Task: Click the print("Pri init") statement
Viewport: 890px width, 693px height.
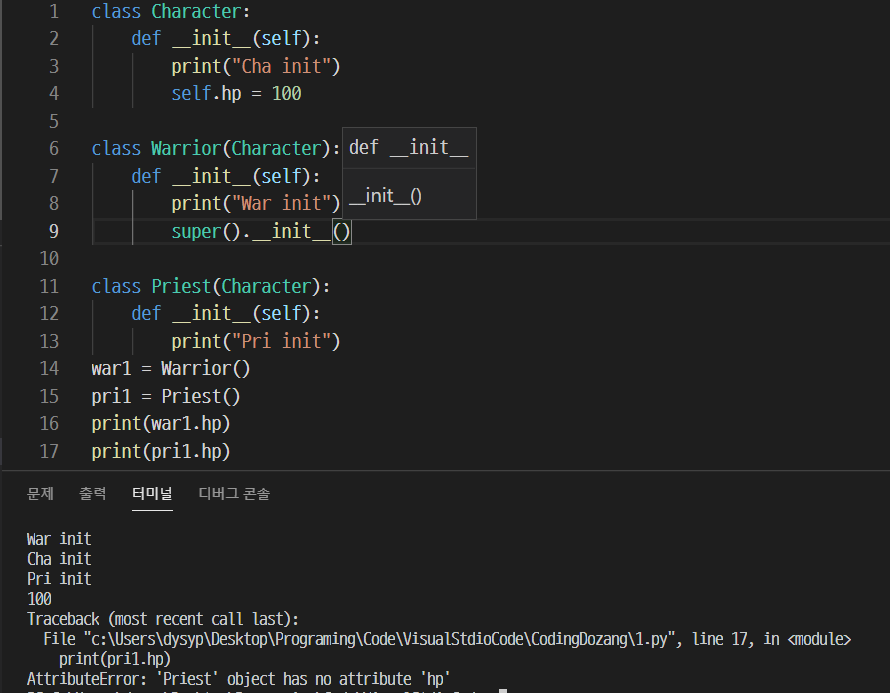Action: (255, 342)
